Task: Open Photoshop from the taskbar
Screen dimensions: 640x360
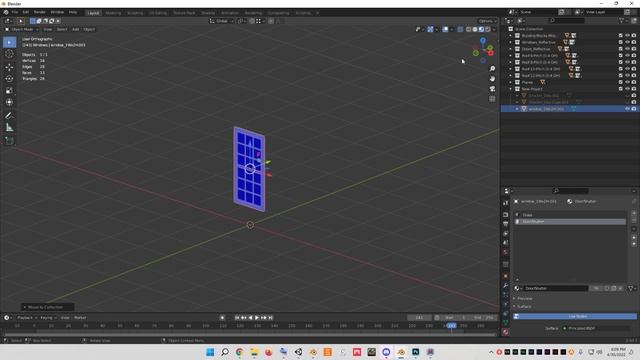Action: pos(416,352)
